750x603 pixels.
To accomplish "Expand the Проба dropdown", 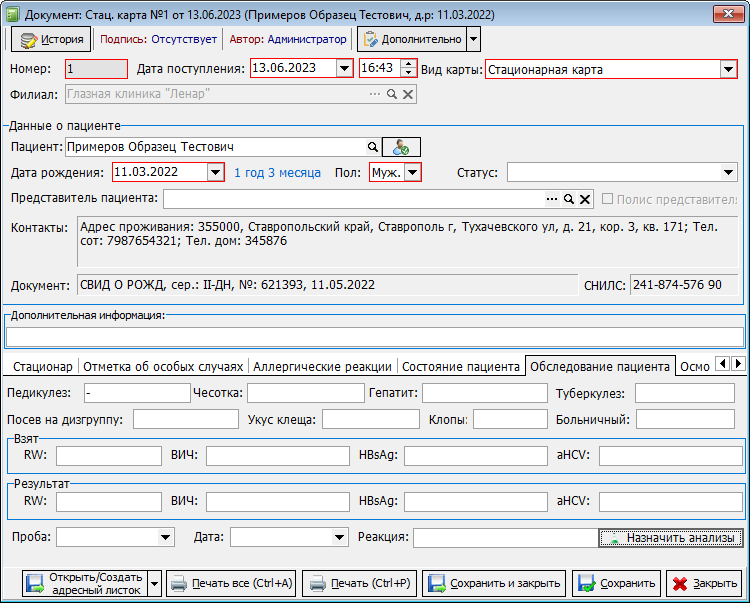I will [x=165, y=537].
